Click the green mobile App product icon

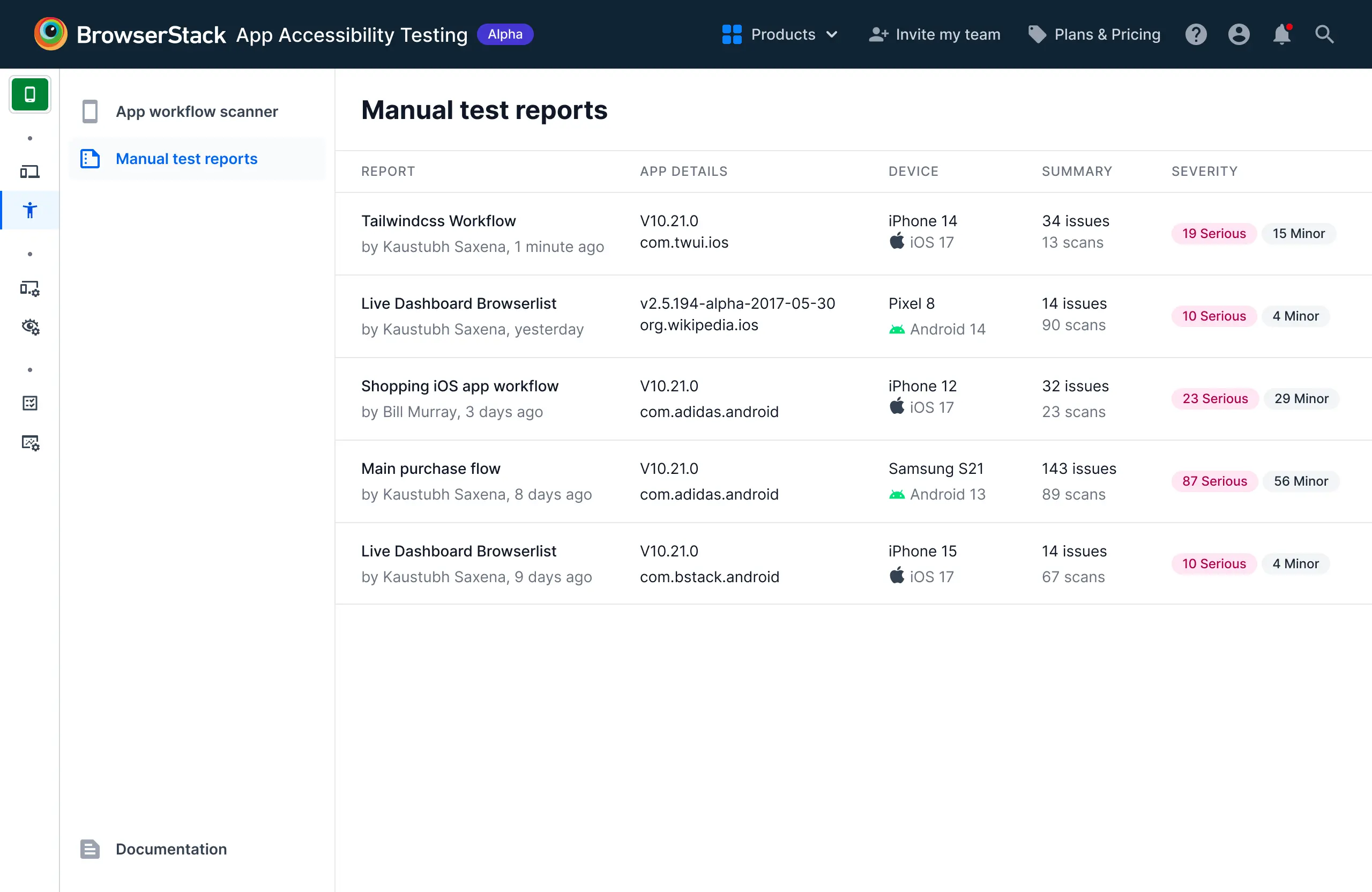pos(30,94)
